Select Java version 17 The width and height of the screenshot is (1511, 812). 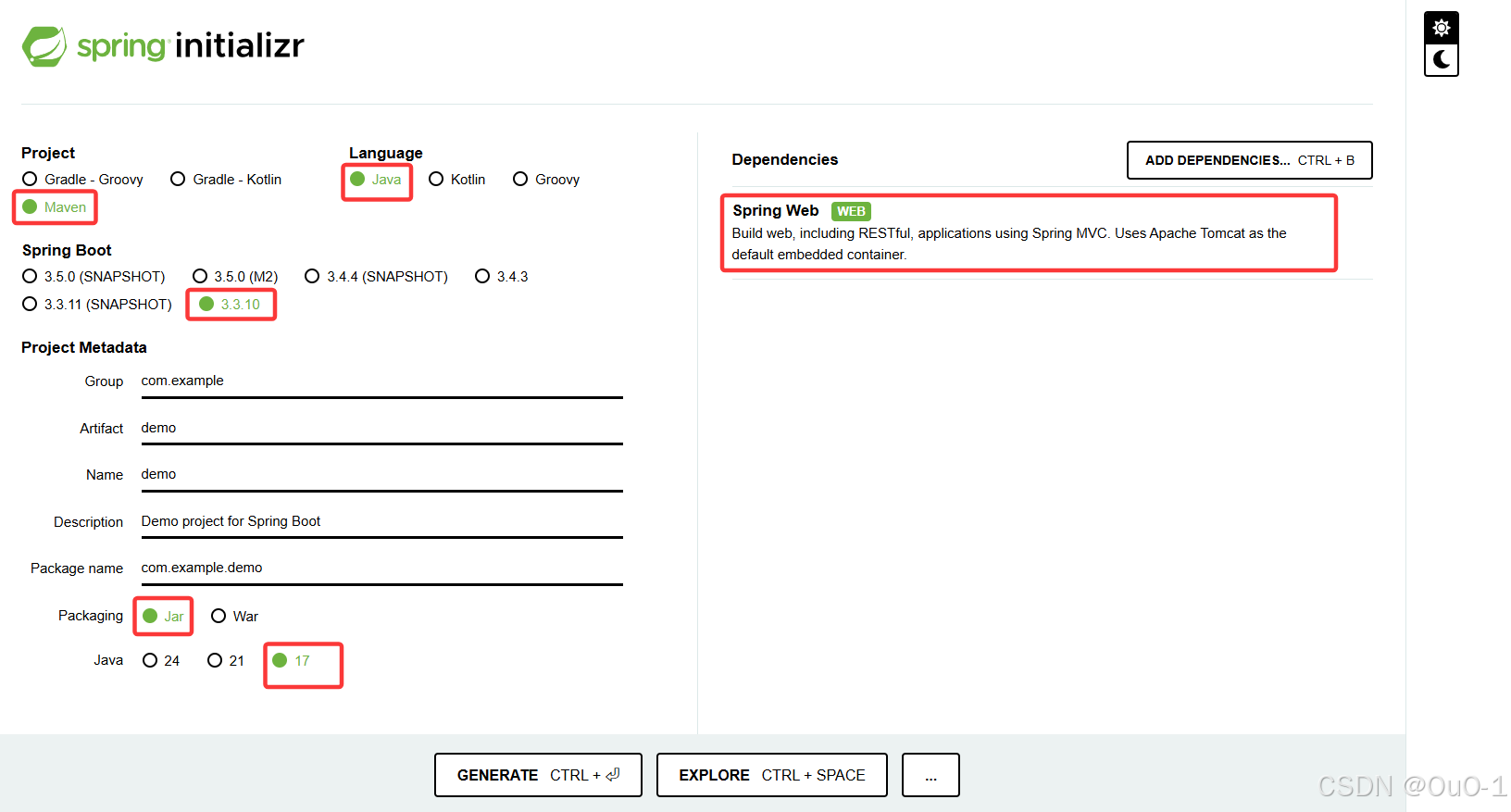point(291,660)
